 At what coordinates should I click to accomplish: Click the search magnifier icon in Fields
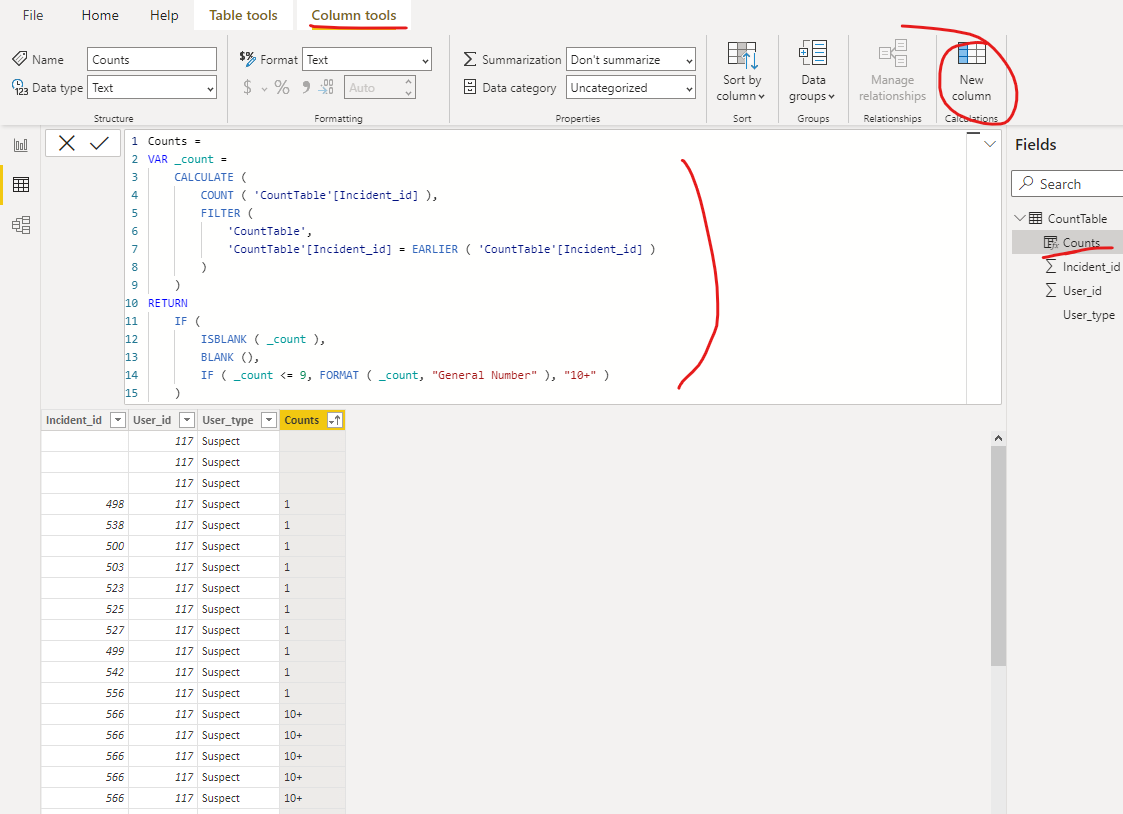pyautogui.click(x=1026, y=183)
